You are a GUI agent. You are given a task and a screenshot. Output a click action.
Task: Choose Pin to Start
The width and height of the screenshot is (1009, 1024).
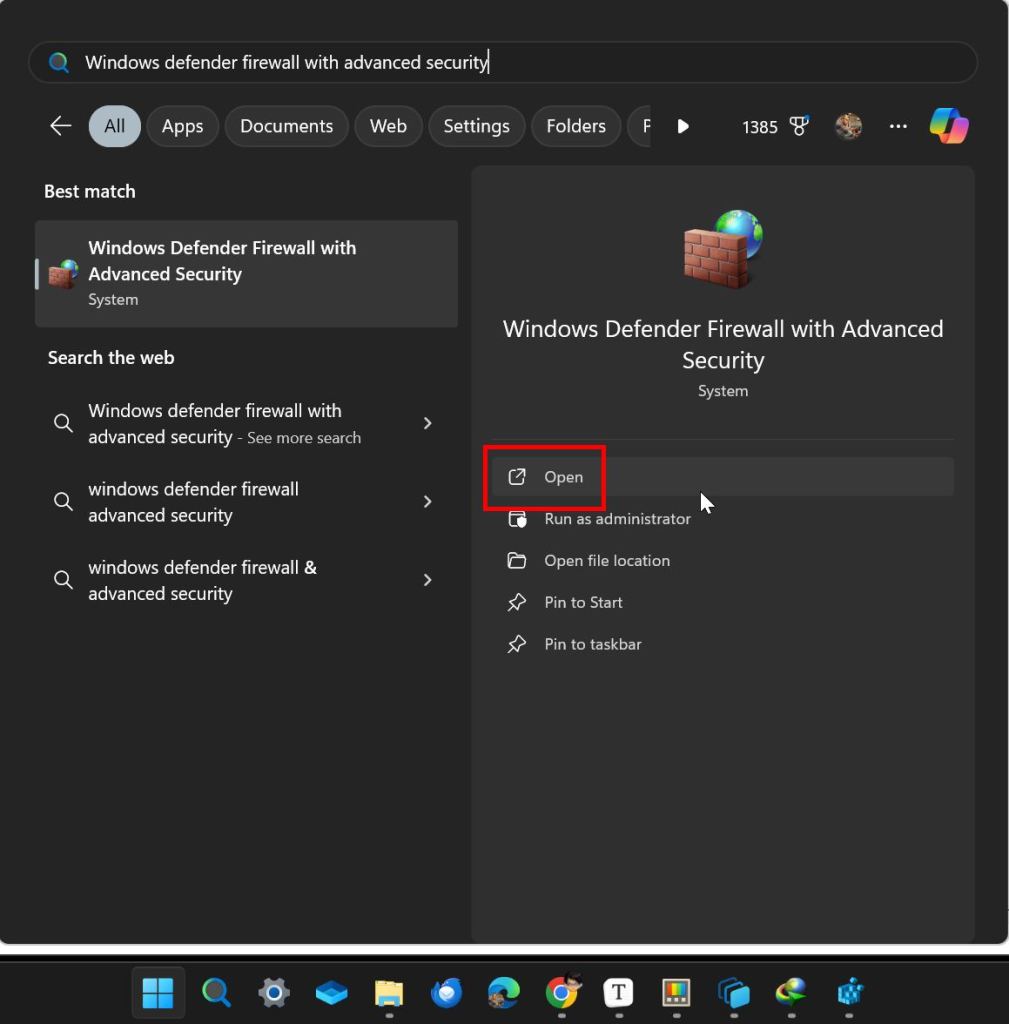point(723,602)
